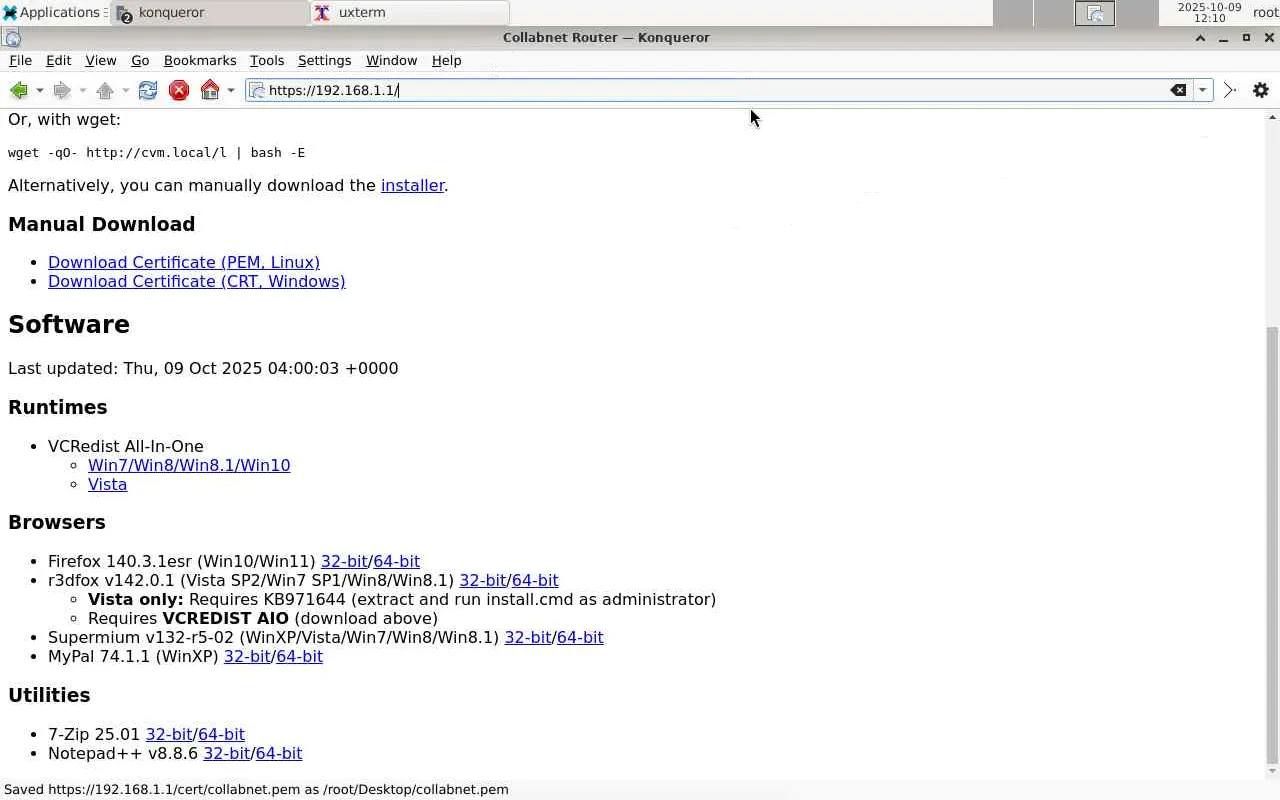Open the Settings menu
The image size is (1280, 800).
(x=324, y=61)
